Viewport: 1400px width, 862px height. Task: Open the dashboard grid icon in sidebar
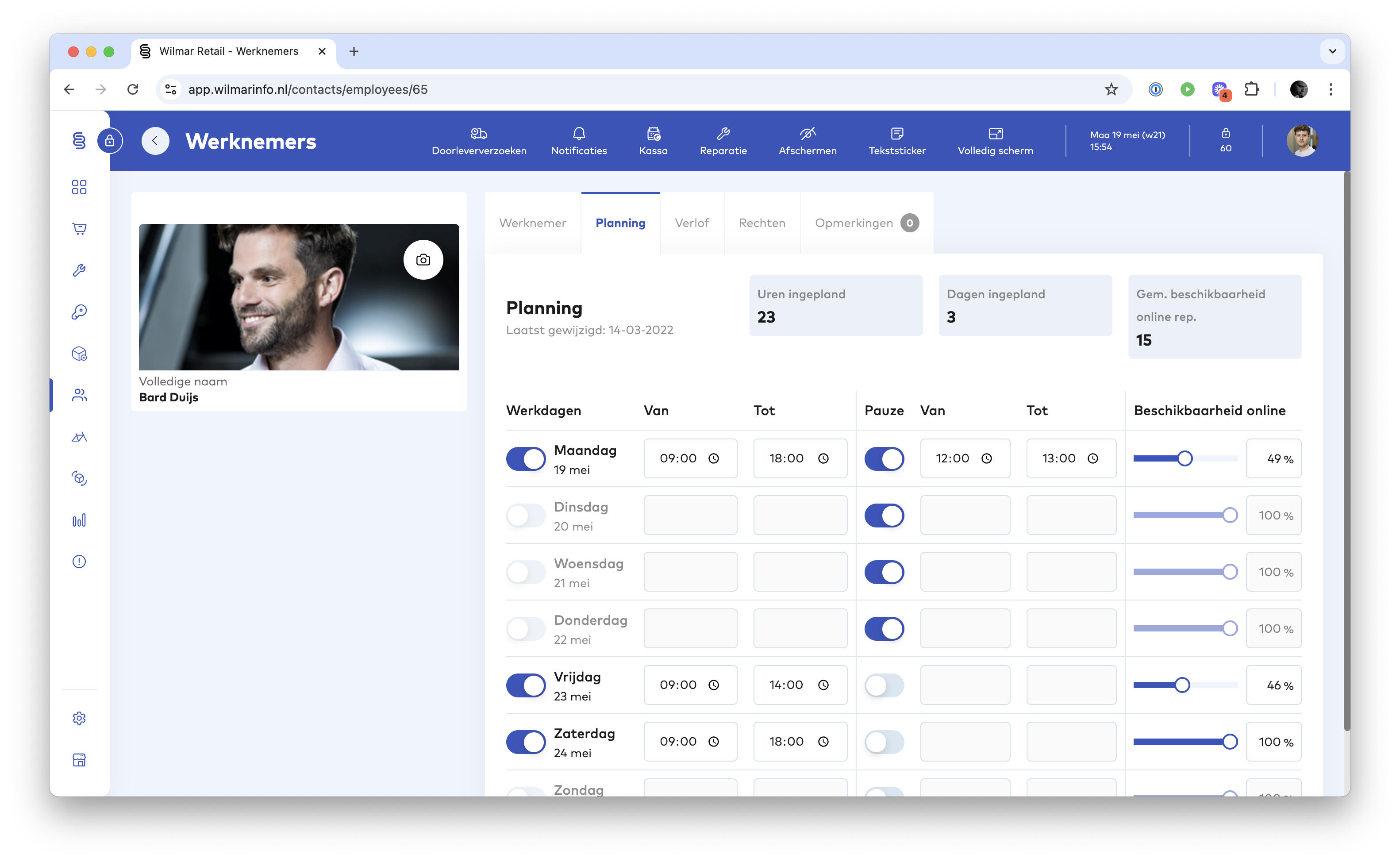79,187
